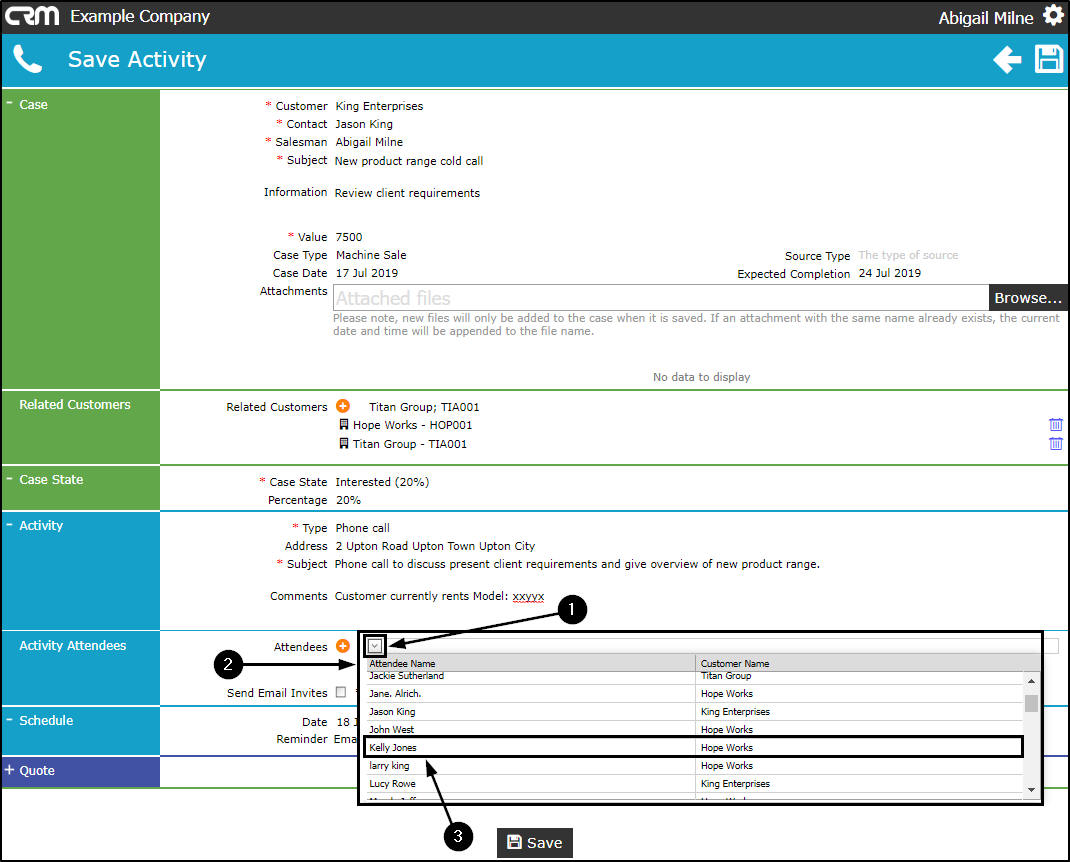Collapse the Schedule section
The width and height of the screenshot is (1070, 862).
pyautogui.click(x=10, y=719)
